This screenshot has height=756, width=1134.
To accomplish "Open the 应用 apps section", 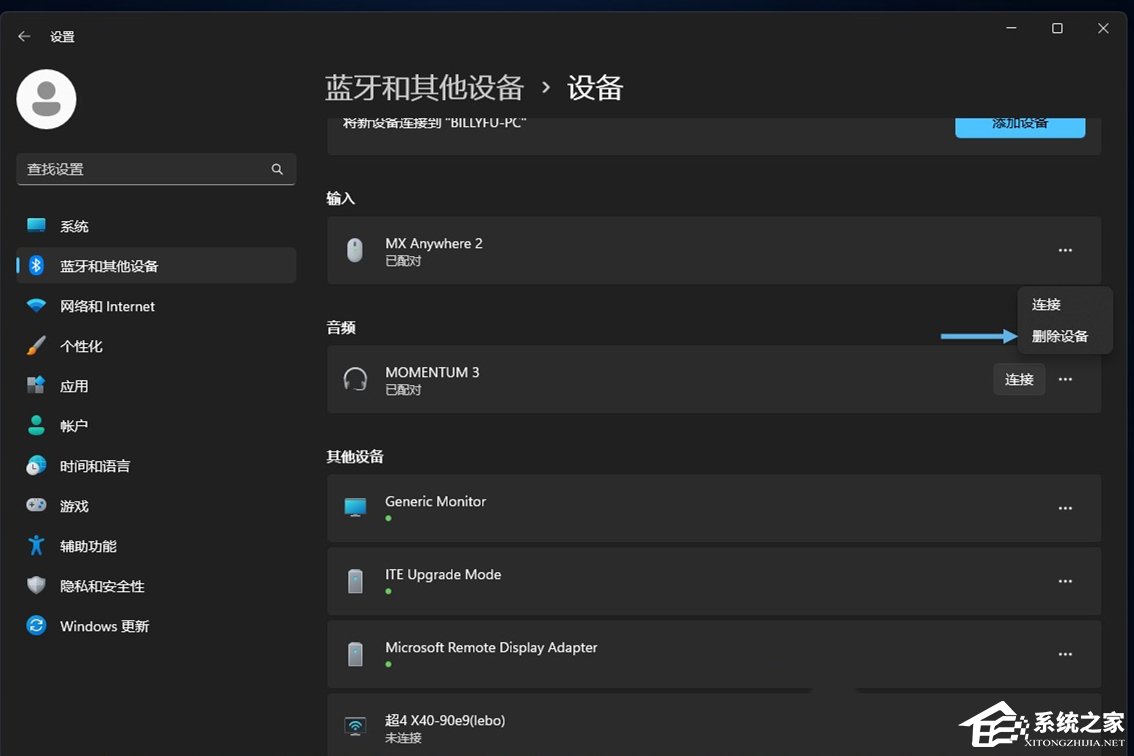I will (74, 387).
